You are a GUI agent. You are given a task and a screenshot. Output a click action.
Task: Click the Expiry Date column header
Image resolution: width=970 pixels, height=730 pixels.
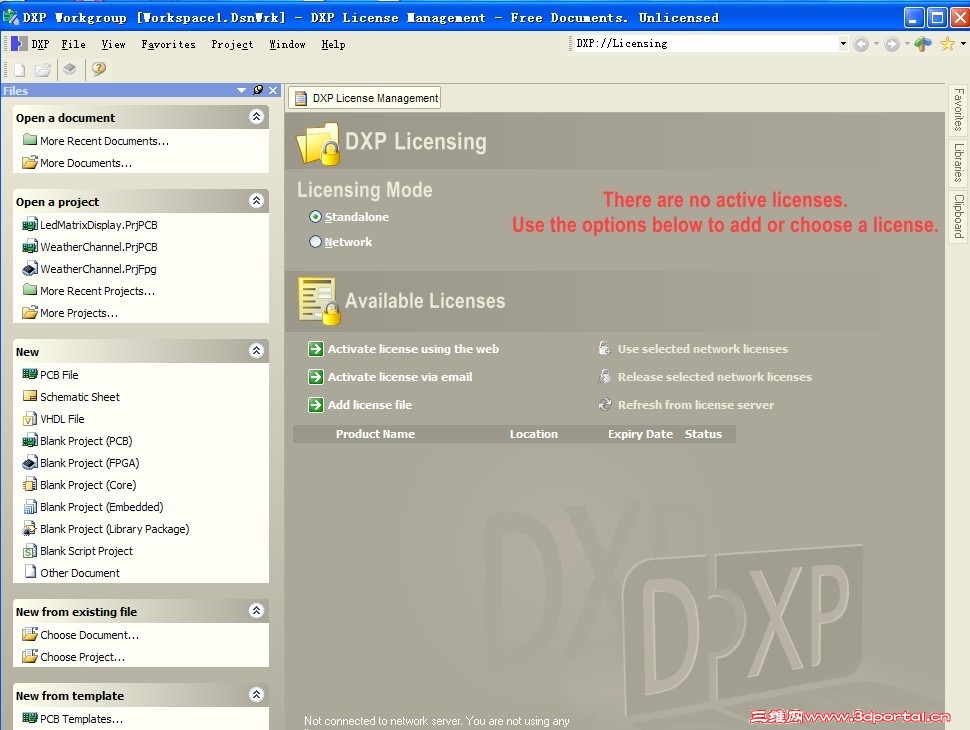(640, 434)
